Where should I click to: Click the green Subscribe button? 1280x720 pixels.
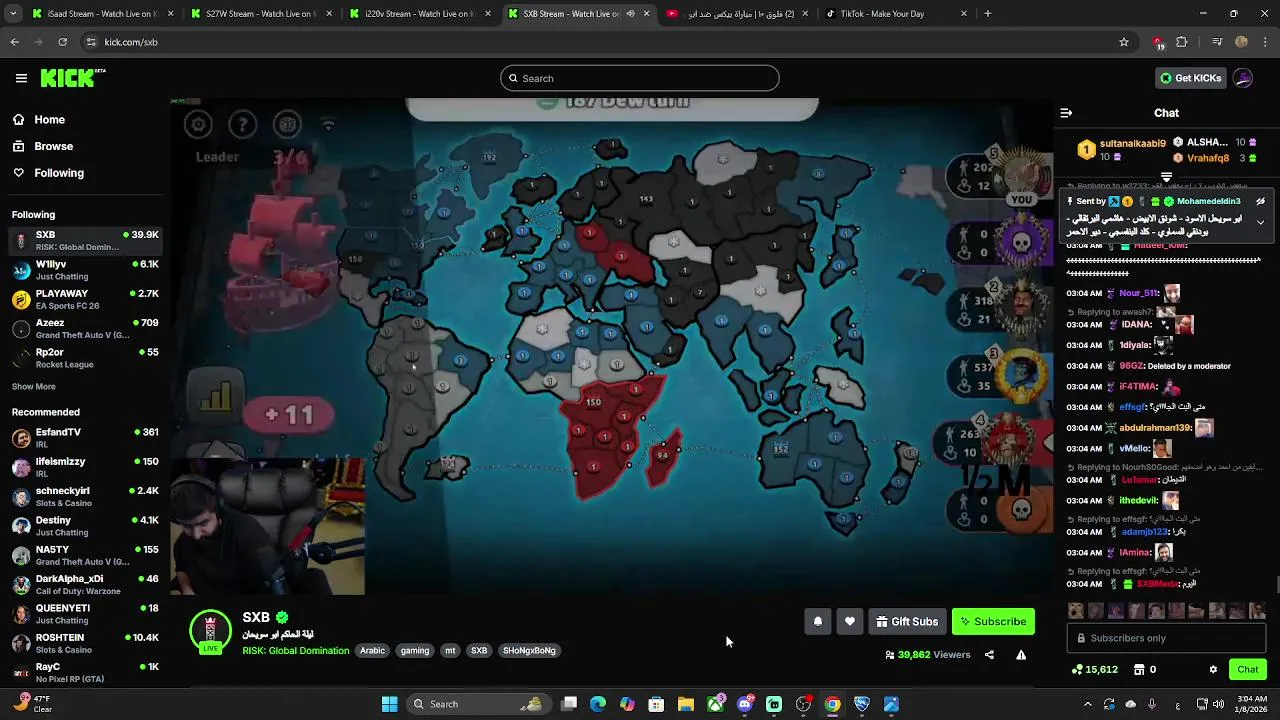(x=993, y=622)
